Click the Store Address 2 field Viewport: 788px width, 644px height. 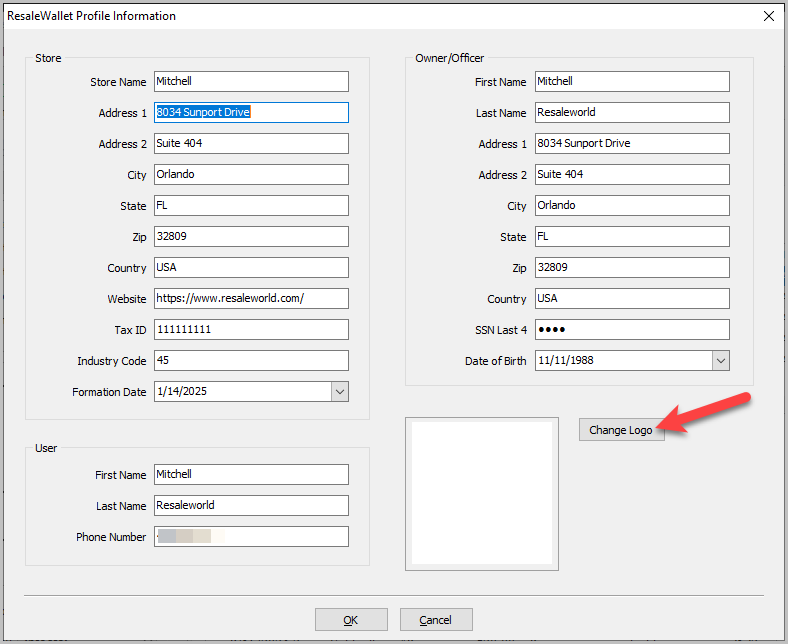[251, 144]
